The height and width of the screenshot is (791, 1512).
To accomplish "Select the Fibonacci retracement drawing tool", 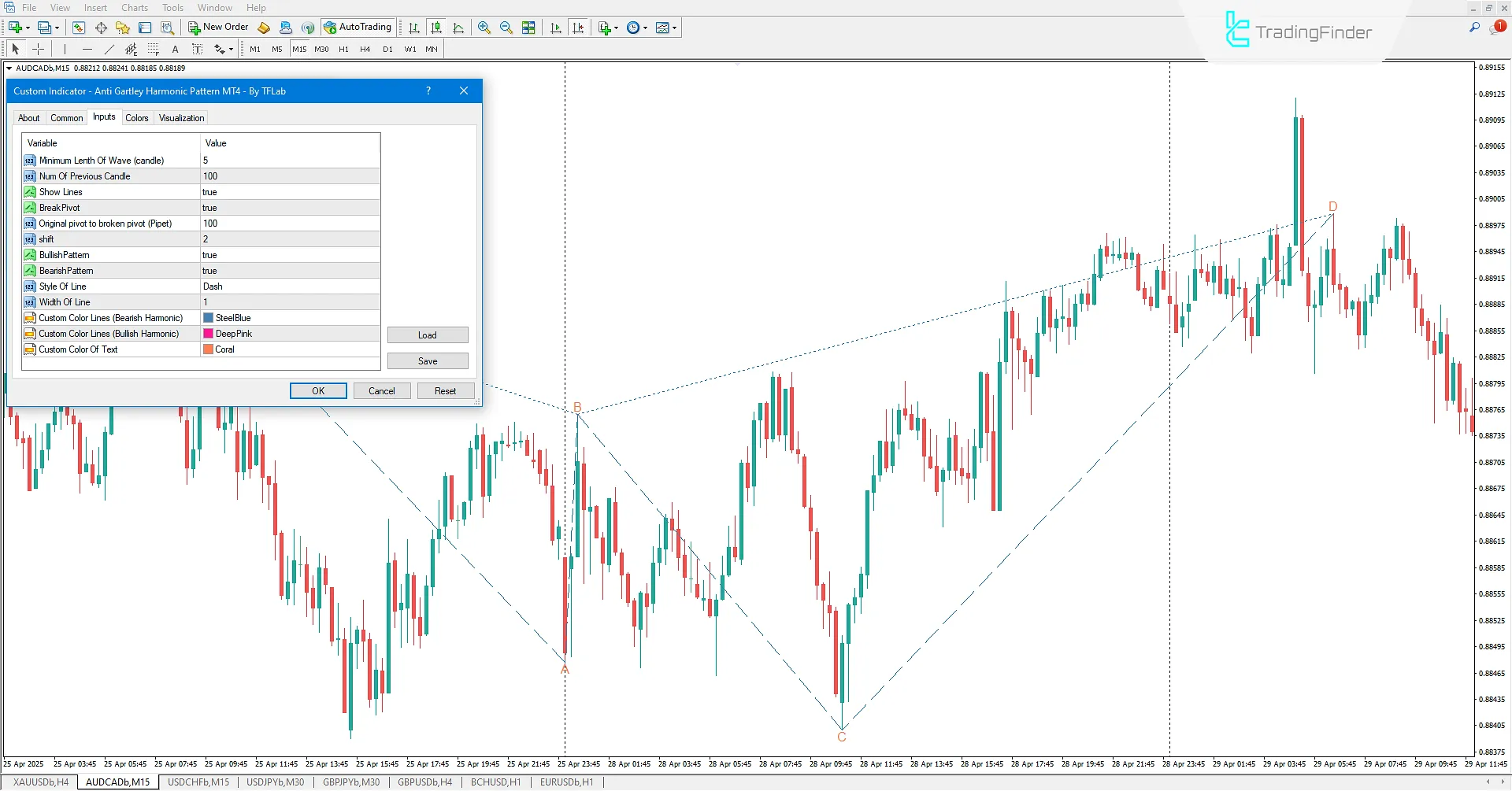I will point(154,49).
